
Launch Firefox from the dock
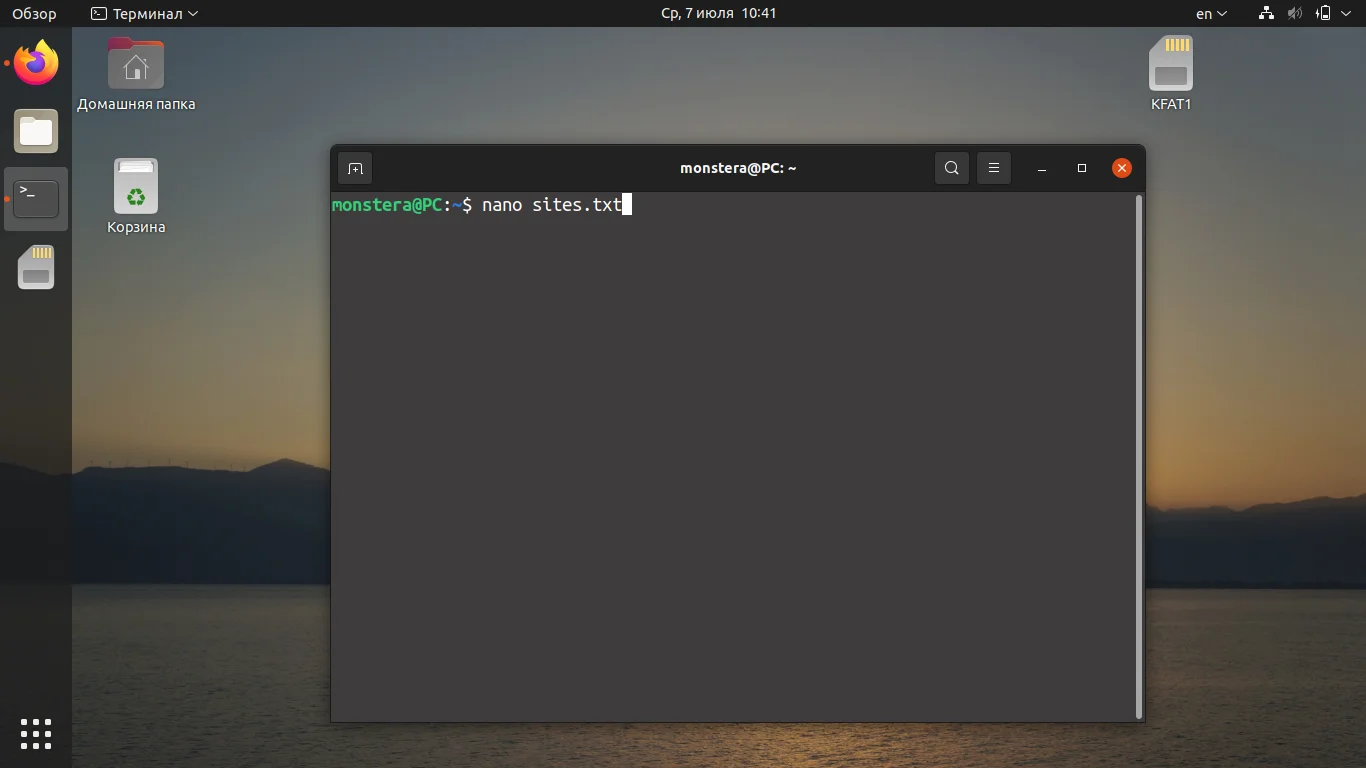coord(36,63)
